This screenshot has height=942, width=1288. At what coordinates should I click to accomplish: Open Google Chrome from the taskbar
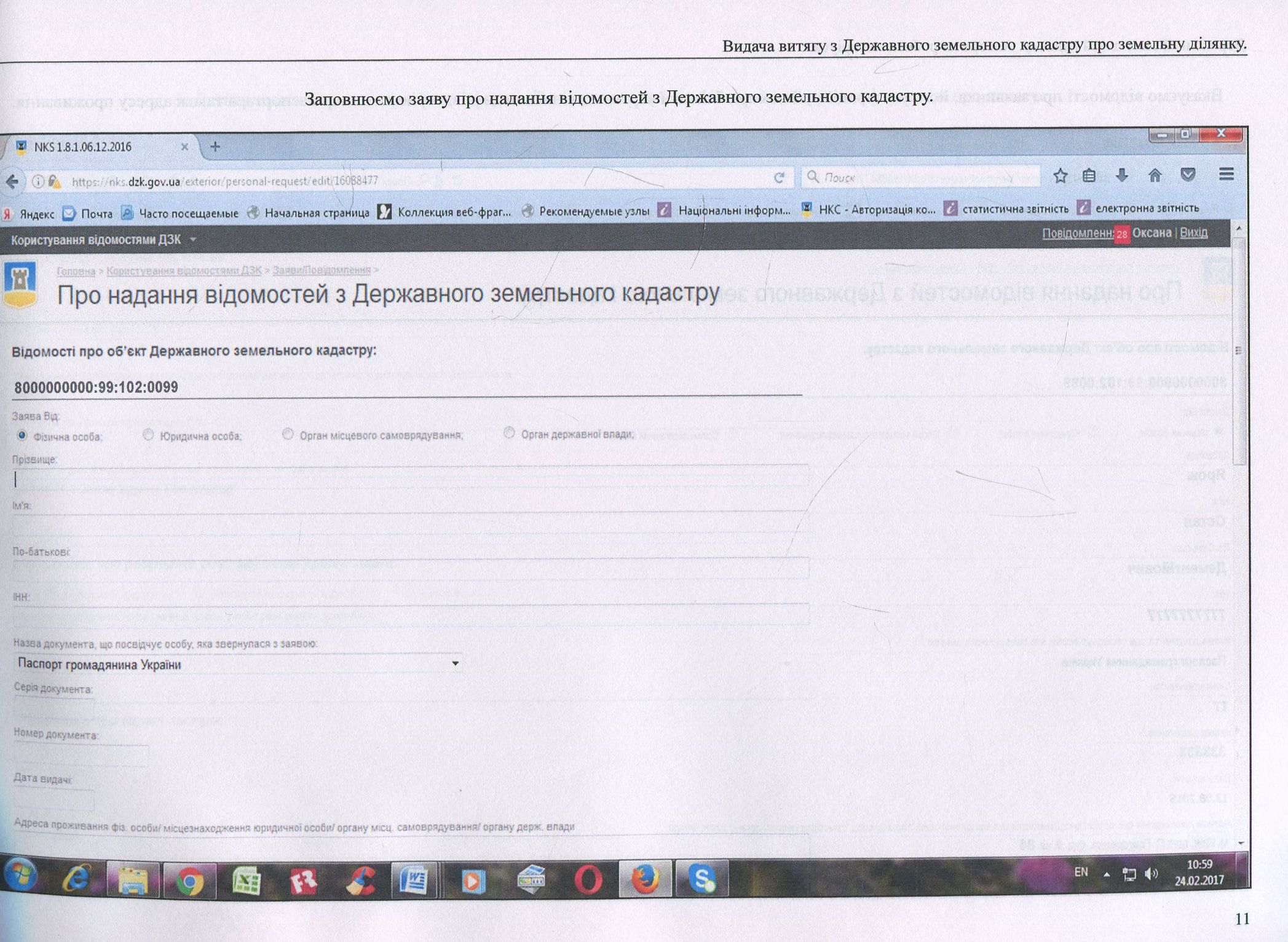click(x=189, y=881)
